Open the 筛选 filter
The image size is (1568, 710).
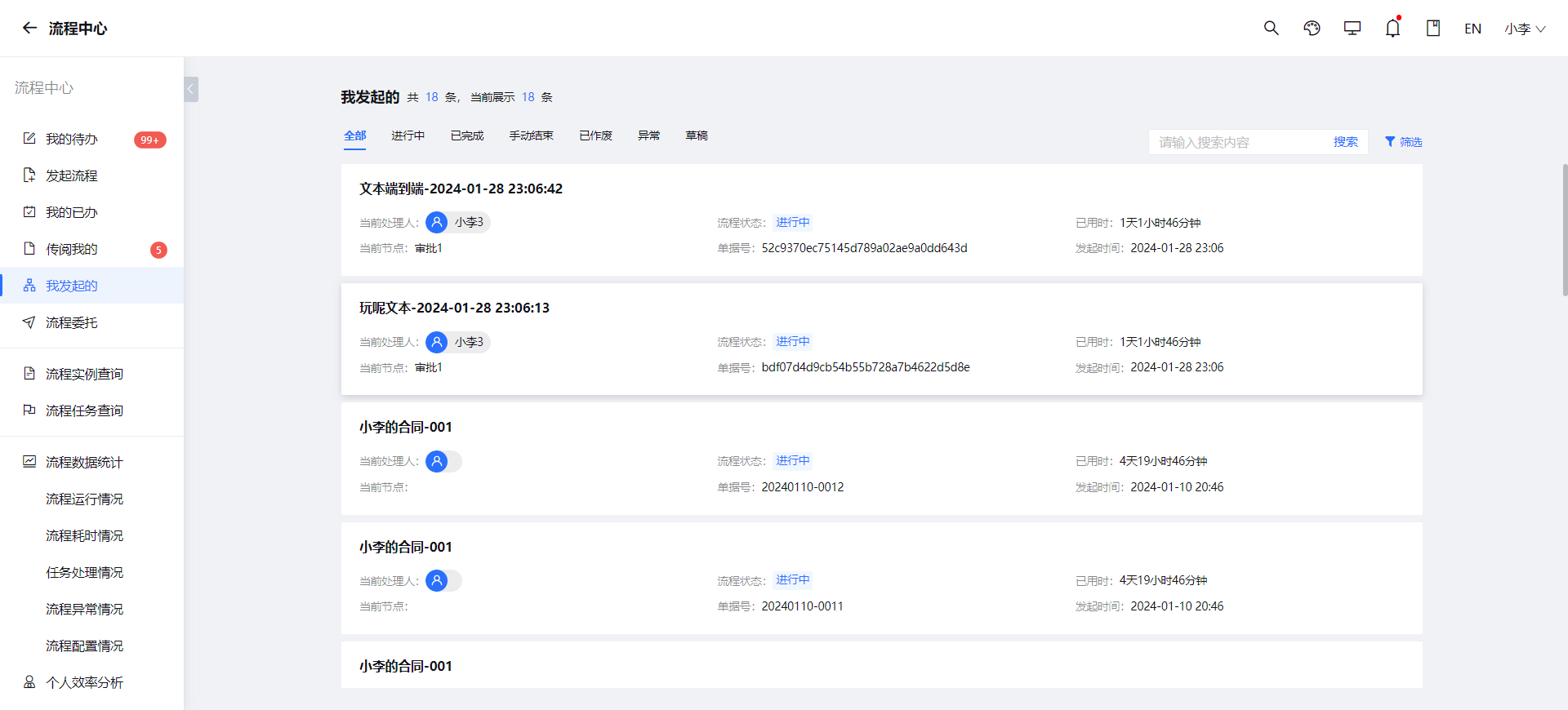pos(1404,142)
